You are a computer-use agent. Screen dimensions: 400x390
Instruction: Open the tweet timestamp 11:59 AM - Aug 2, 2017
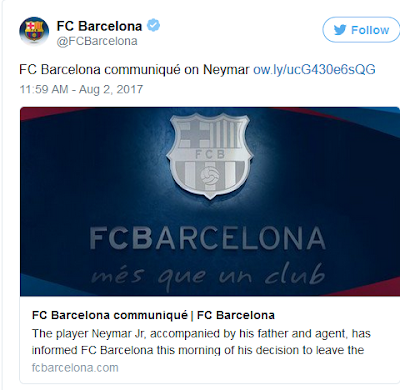pos(81,89)
